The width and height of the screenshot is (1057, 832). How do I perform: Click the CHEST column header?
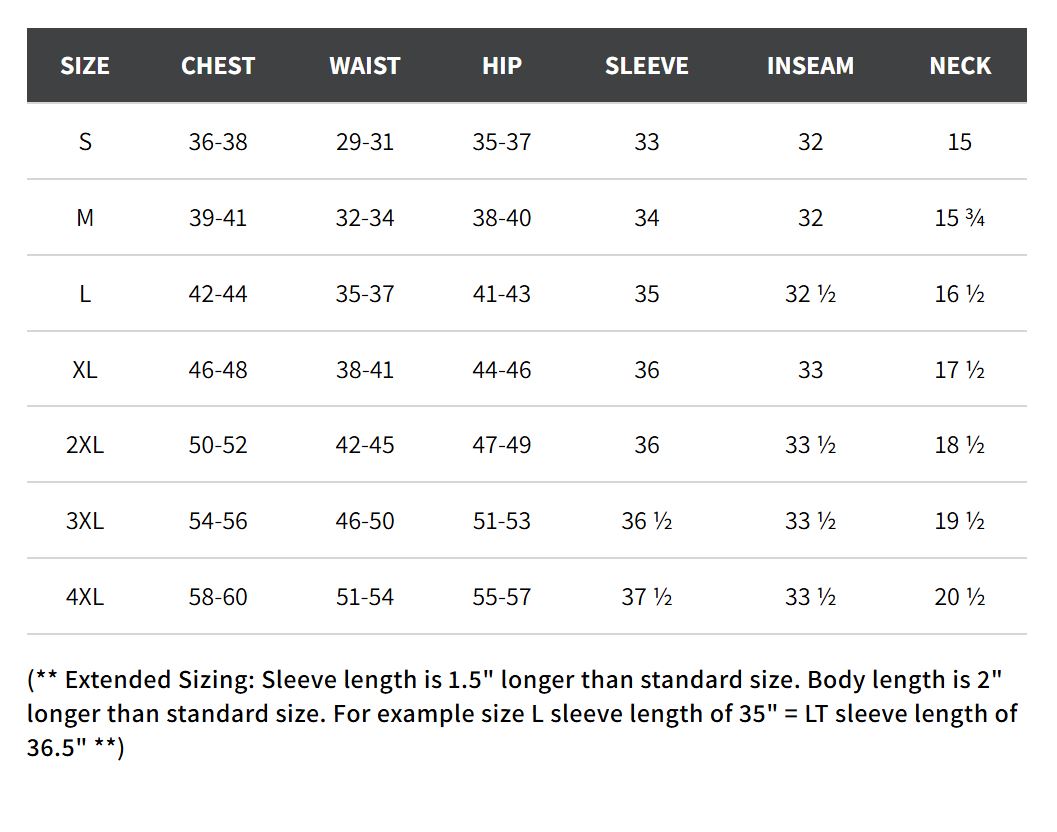(x=218, y=66)
